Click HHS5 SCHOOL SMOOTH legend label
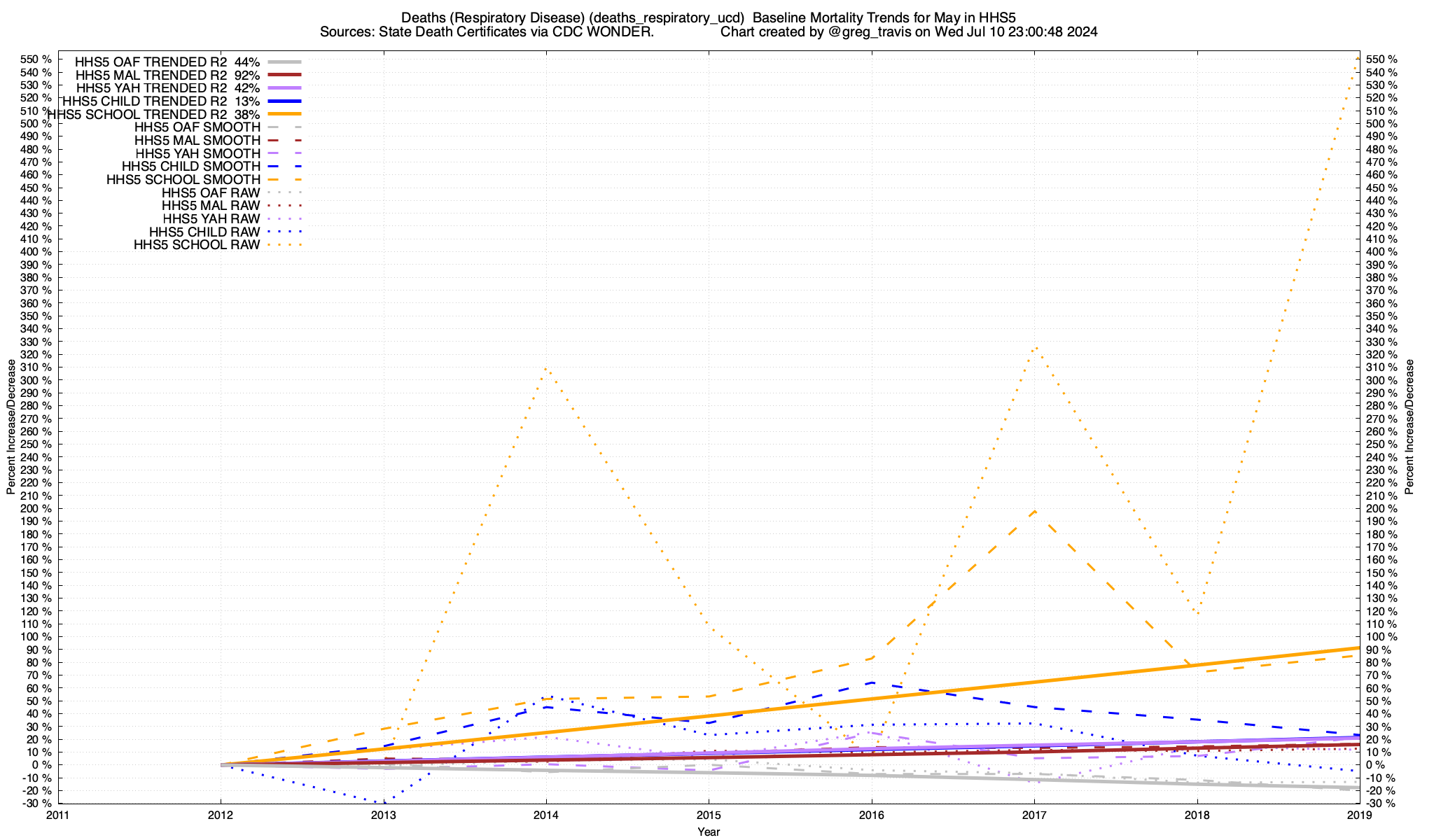The width and height of the screenshot is (1434, 840). (183, 180)
